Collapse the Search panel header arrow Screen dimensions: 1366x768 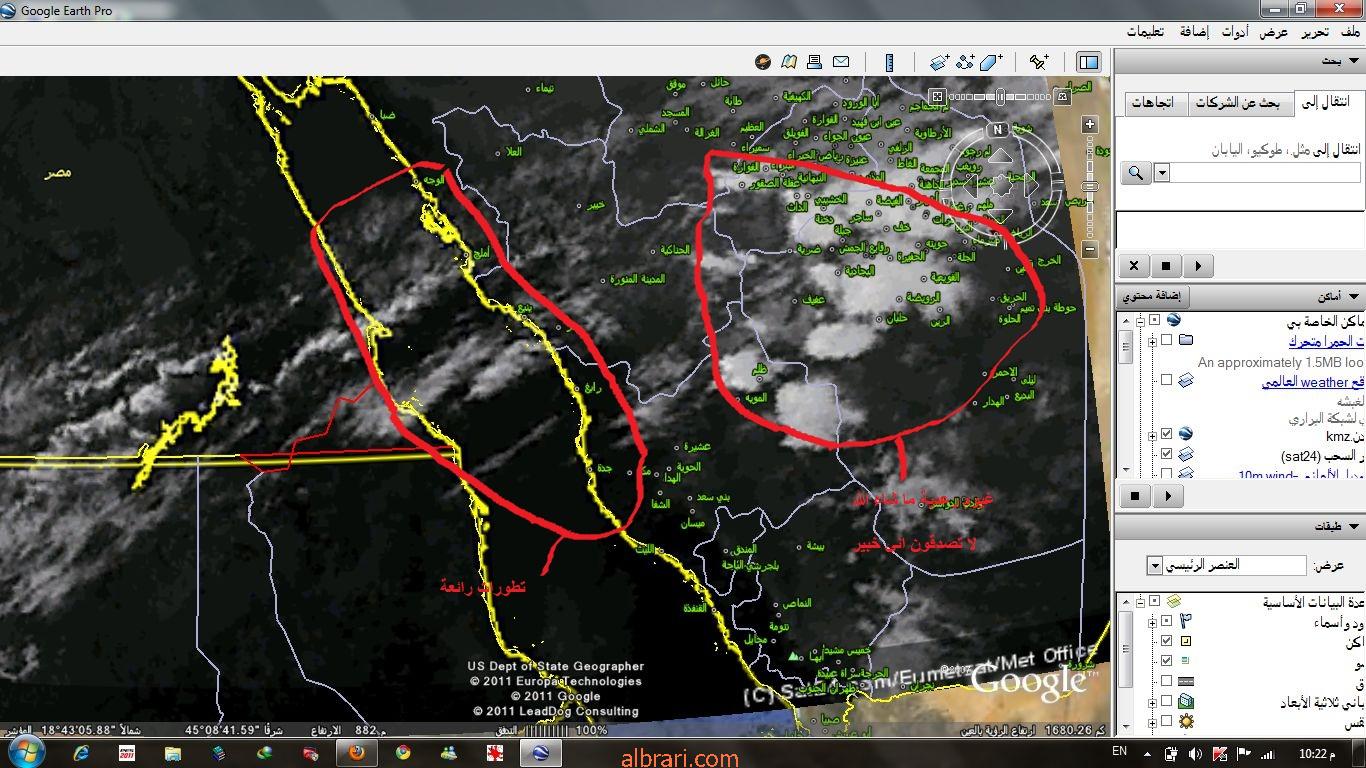[1355, 62]
